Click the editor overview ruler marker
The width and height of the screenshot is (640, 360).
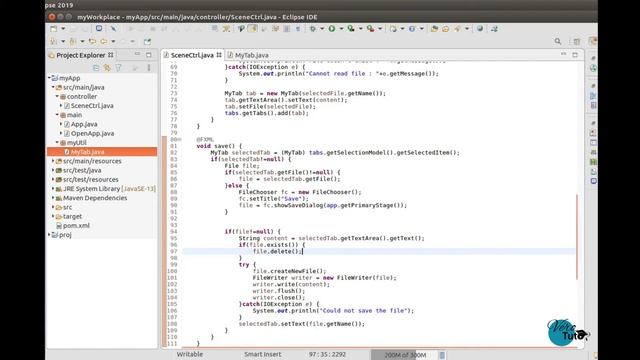click(x=577, y=237)
